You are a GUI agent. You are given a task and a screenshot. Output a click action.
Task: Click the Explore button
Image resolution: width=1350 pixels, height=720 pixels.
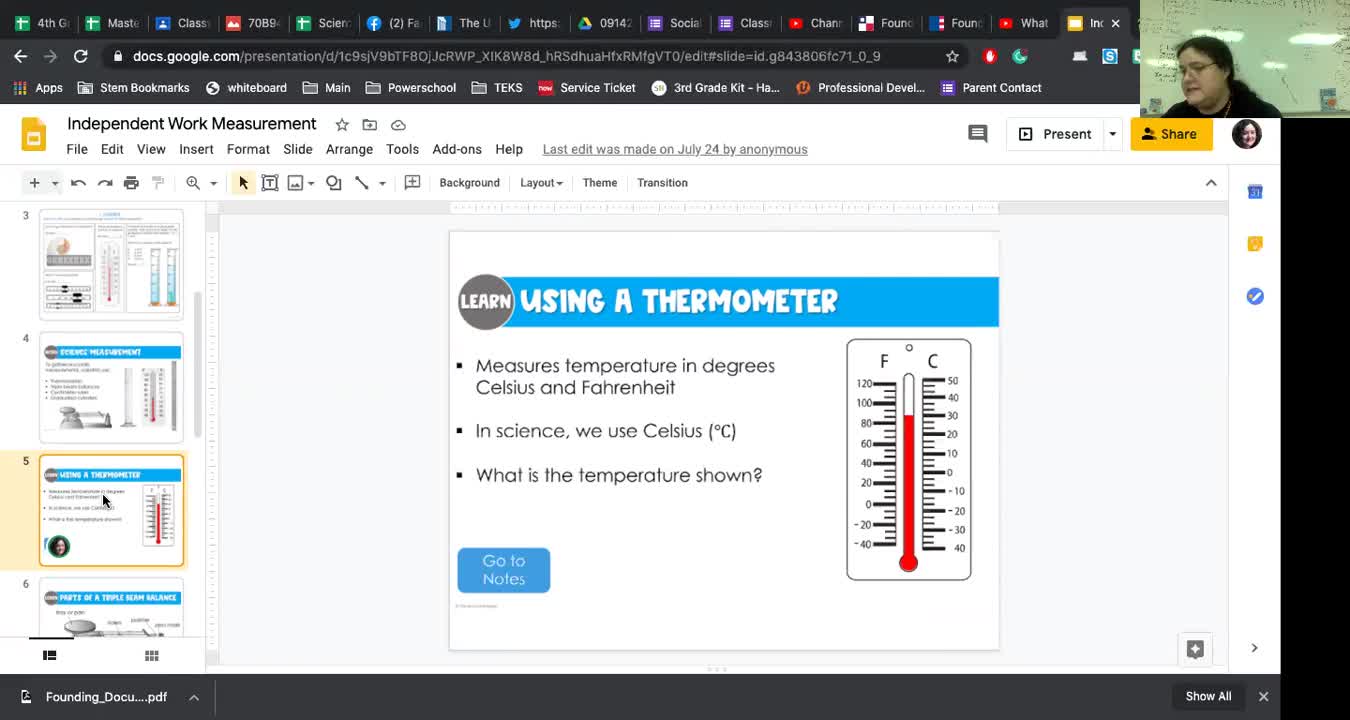pos(1195,649)
